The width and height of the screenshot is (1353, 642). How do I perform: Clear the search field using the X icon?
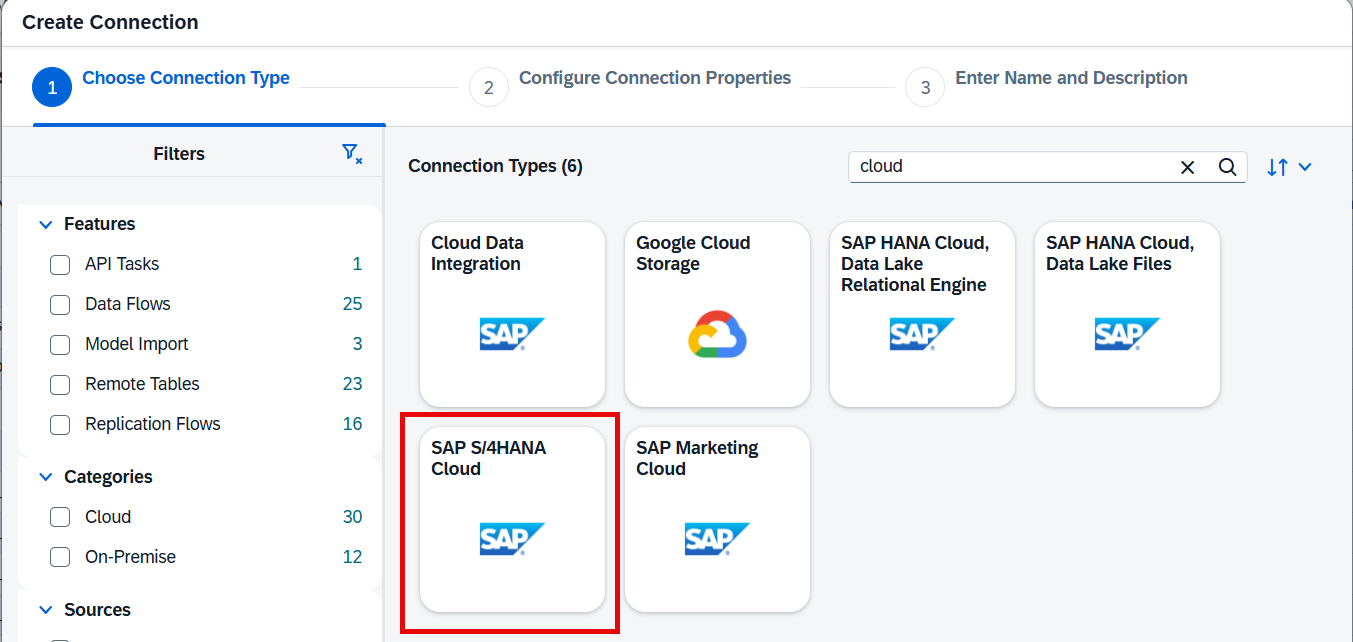[1187, 167]
